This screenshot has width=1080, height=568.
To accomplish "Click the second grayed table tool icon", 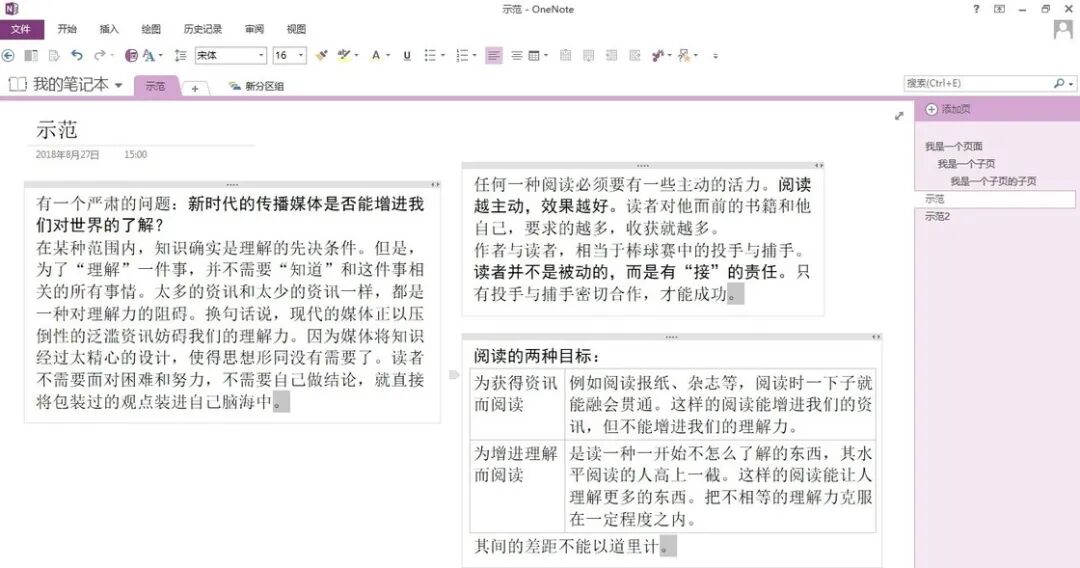I will pos(588,55).
